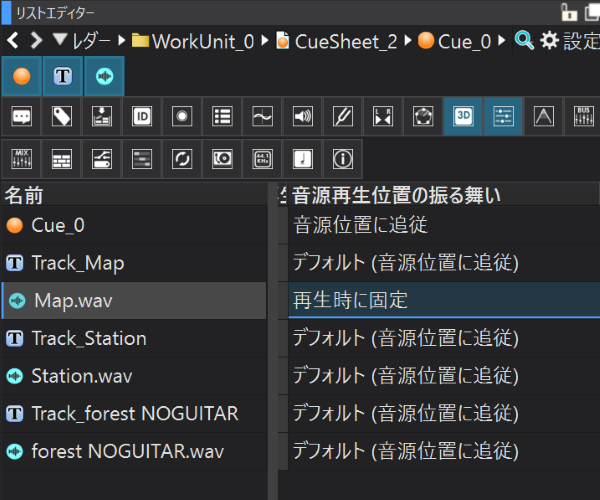Image resolution: width=600 pixels, height=500 pixels.
Task: Click the loop arrows column icon
Action: coord(182,159)
